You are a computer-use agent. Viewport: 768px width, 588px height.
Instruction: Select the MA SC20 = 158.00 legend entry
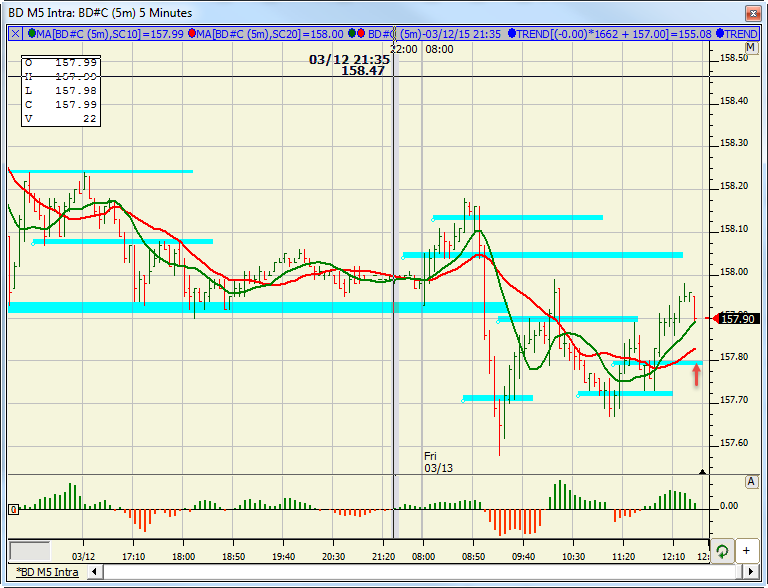click(270, 34)
